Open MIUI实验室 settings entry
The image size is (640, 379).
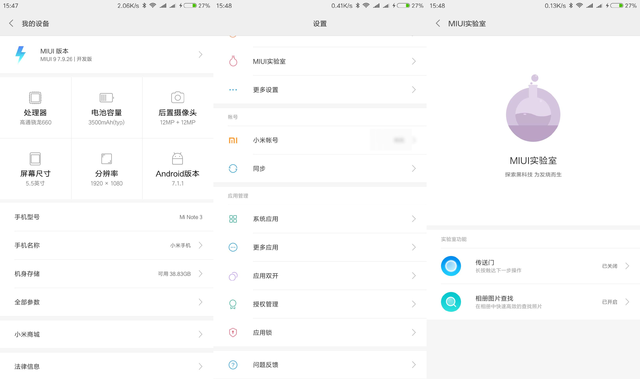click(x=320, y=61)
